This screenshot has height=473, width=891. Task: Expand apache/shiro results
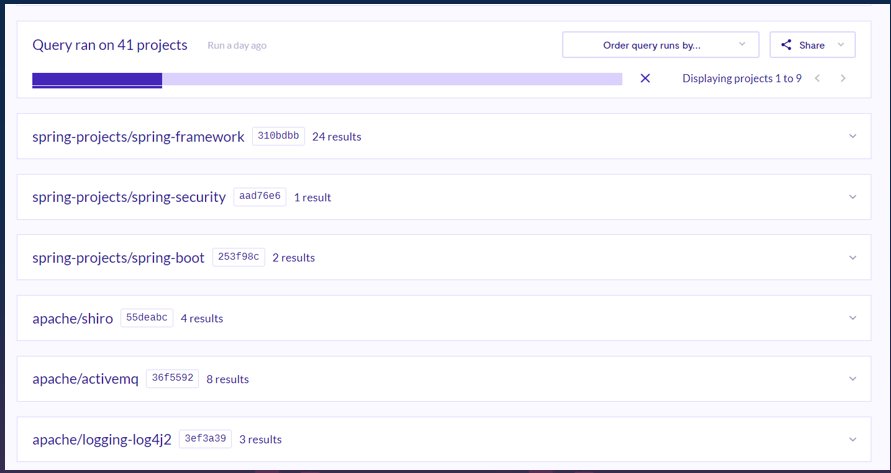pos(852,318)
